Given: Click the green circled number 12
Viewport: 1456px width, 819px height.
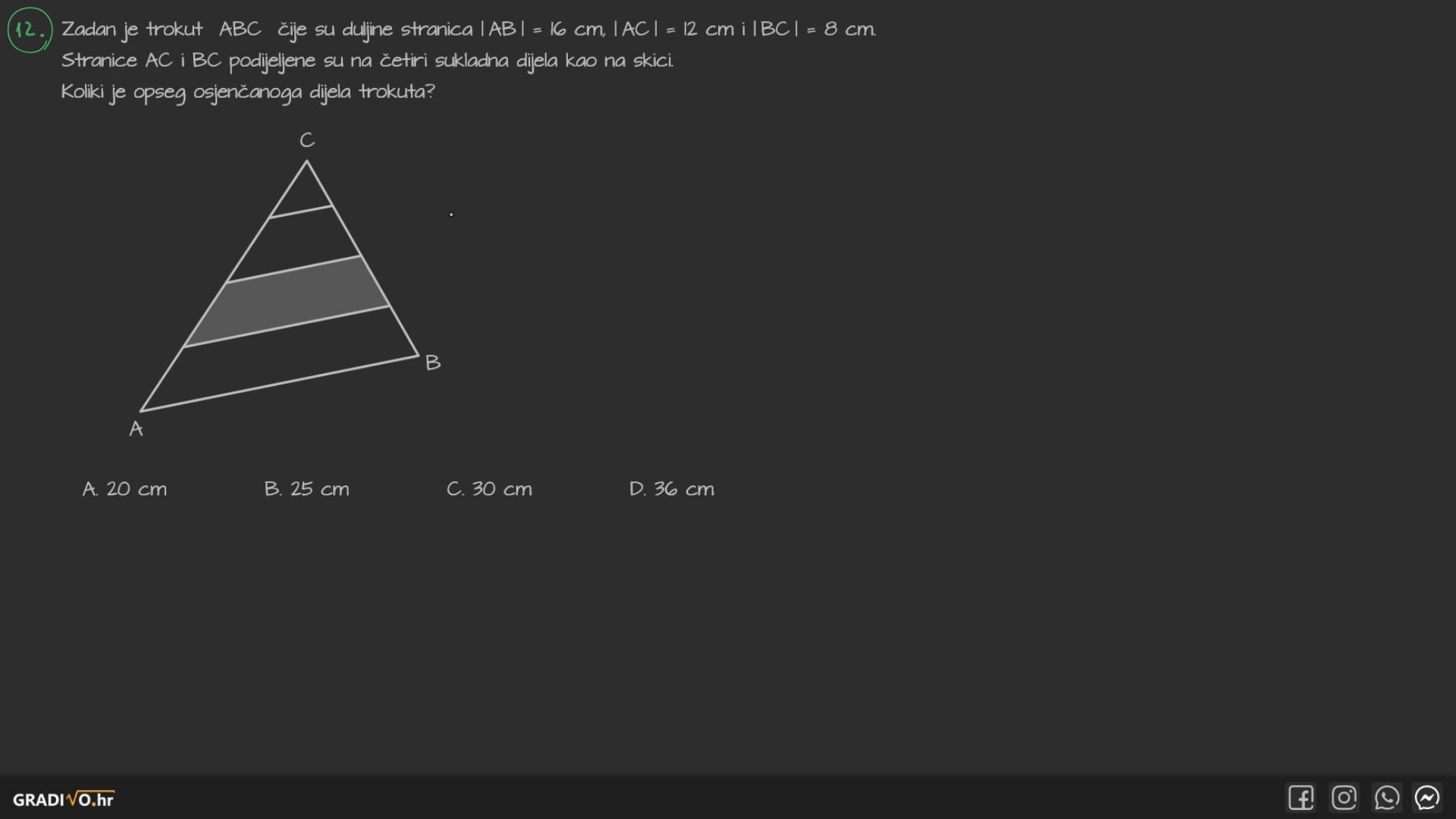Looking at the screenshot, I should click(x=29, y=30).
